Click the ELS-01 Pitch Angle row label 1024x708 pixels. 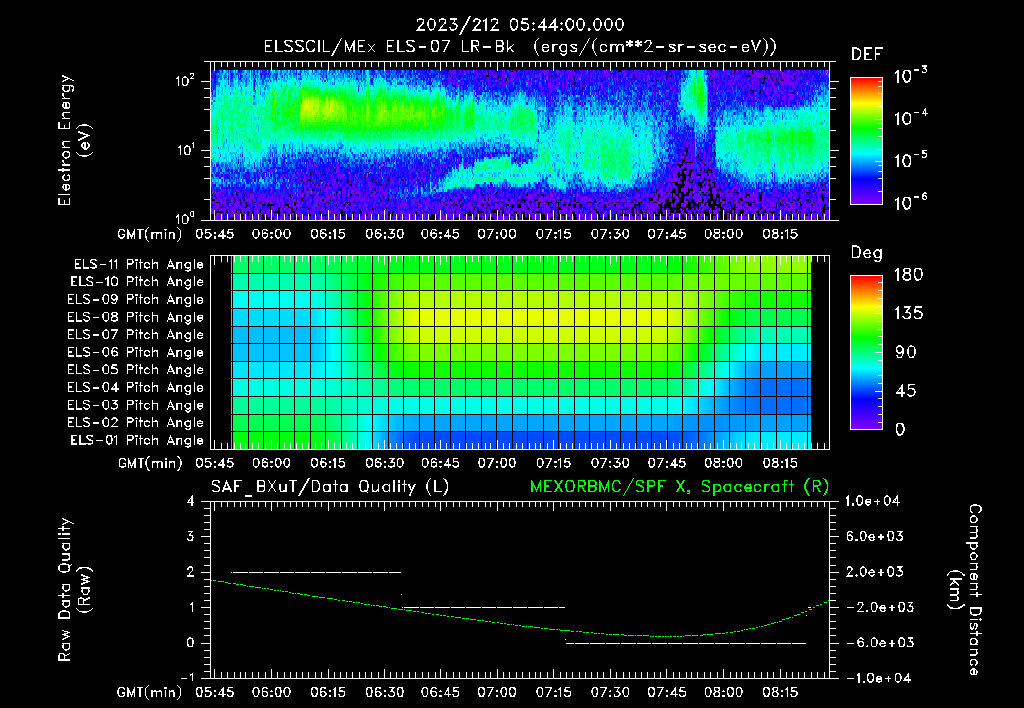(x=136, y=440)
